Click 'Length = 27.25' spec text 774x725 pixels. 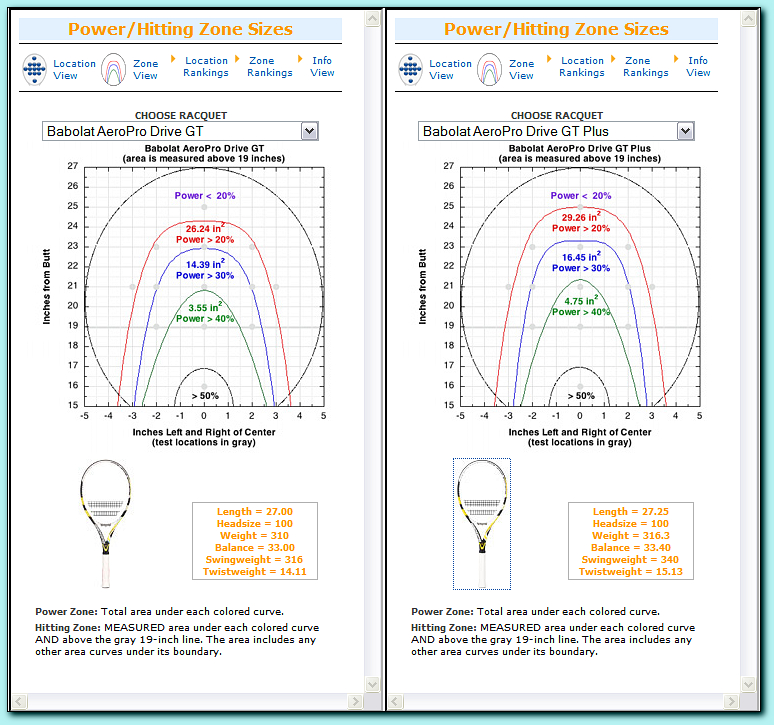pos(630,512)
